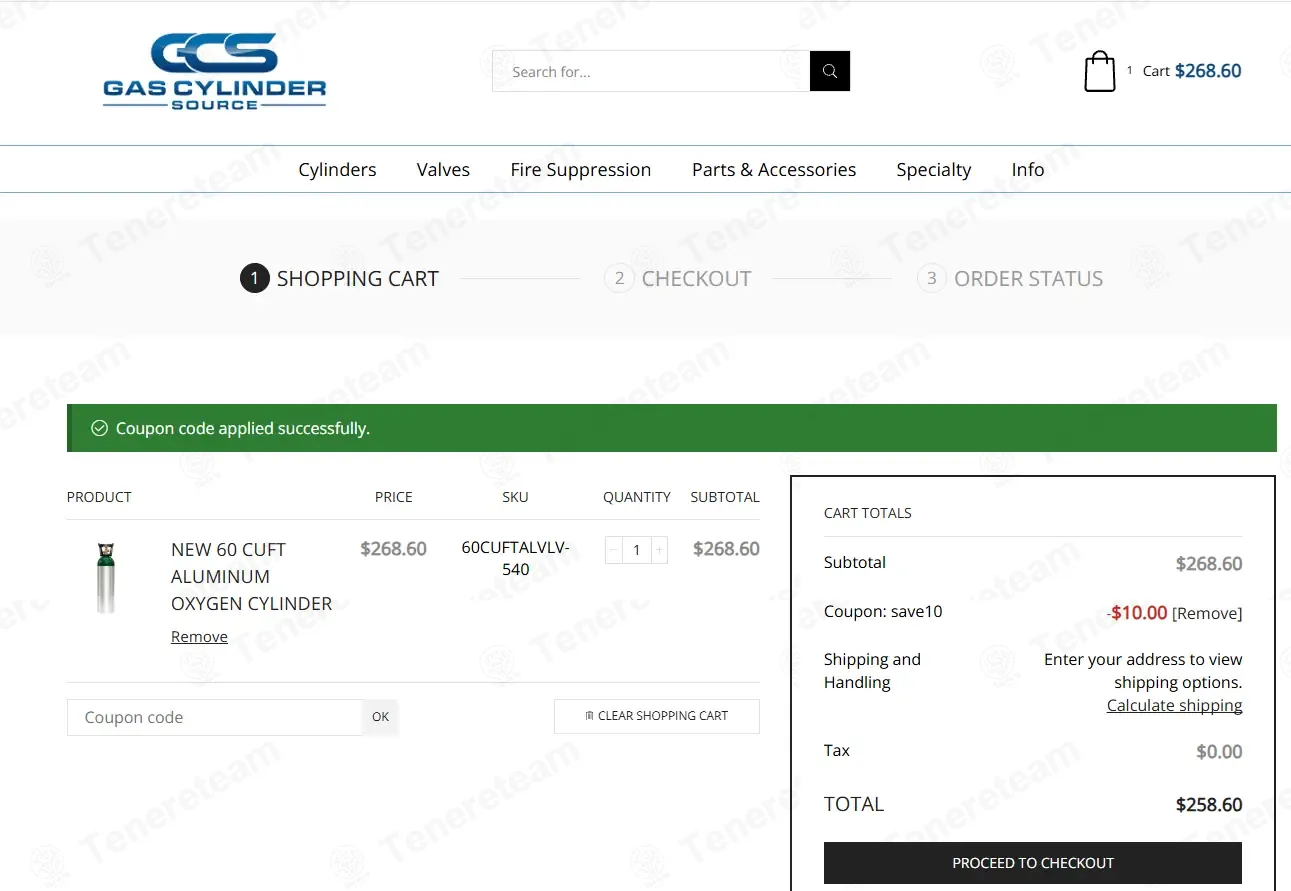The width and height of the screenshot is (1291, 891).
Task: Click the 'Coupon code applied successfully.' message
Action: [x=243, y=428]
